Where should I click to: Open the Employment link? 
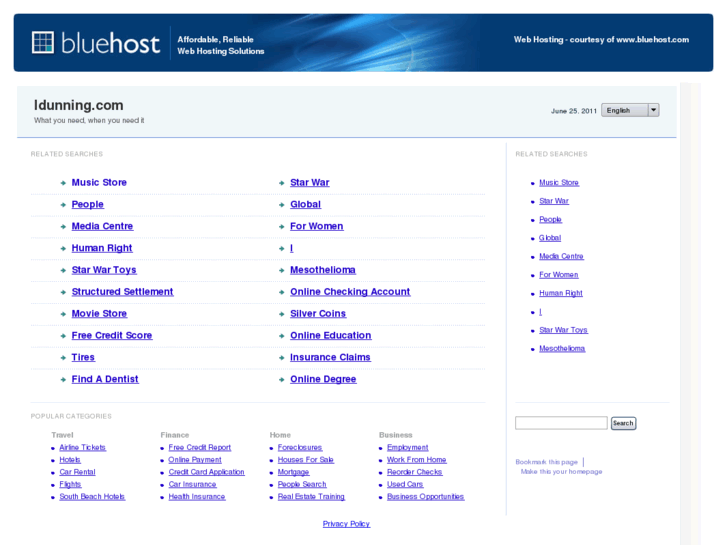pyautogui.click(x=408, y=448)
